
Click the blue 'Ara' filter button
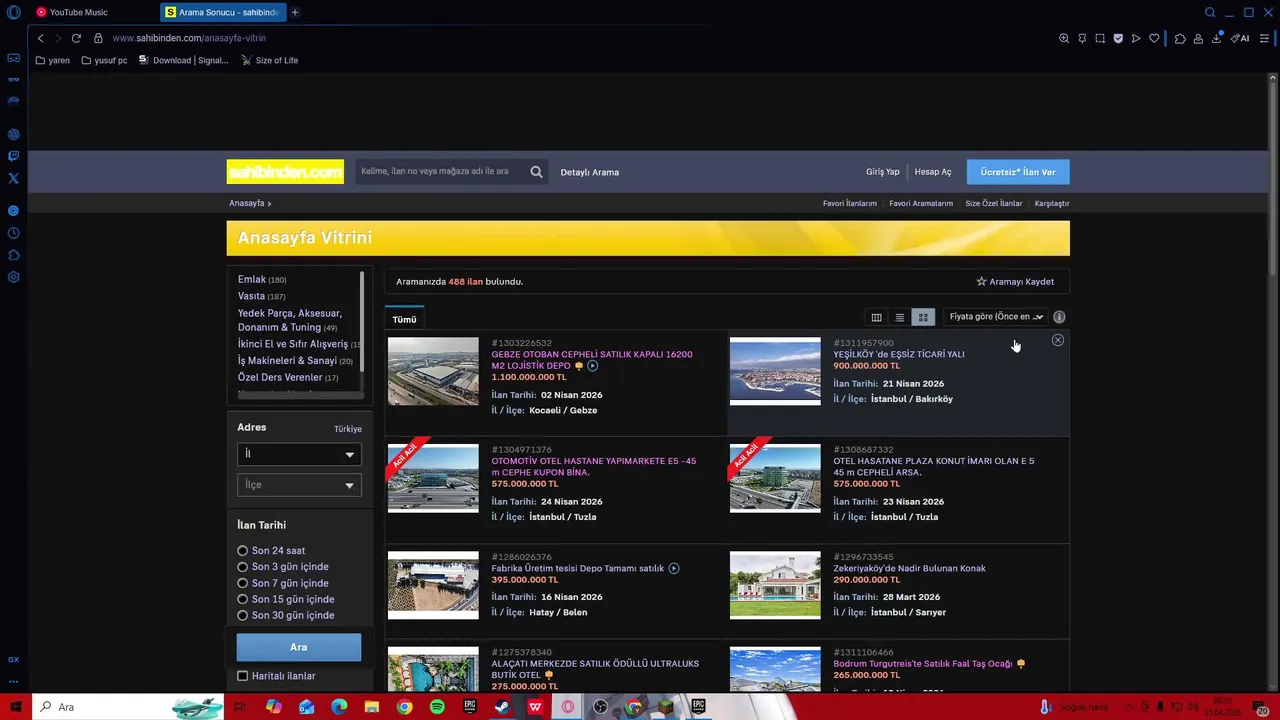point(299,647)
